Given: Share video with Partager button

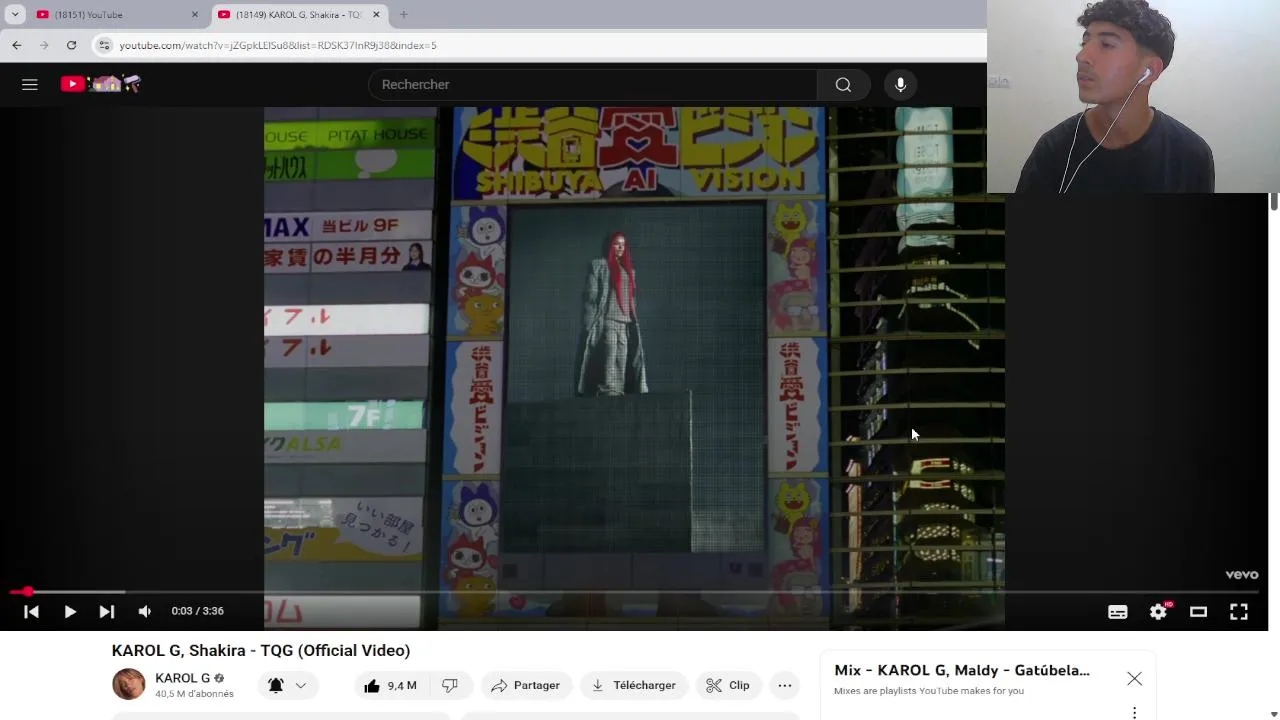Looking at the screenshot, I should [526, 685].
